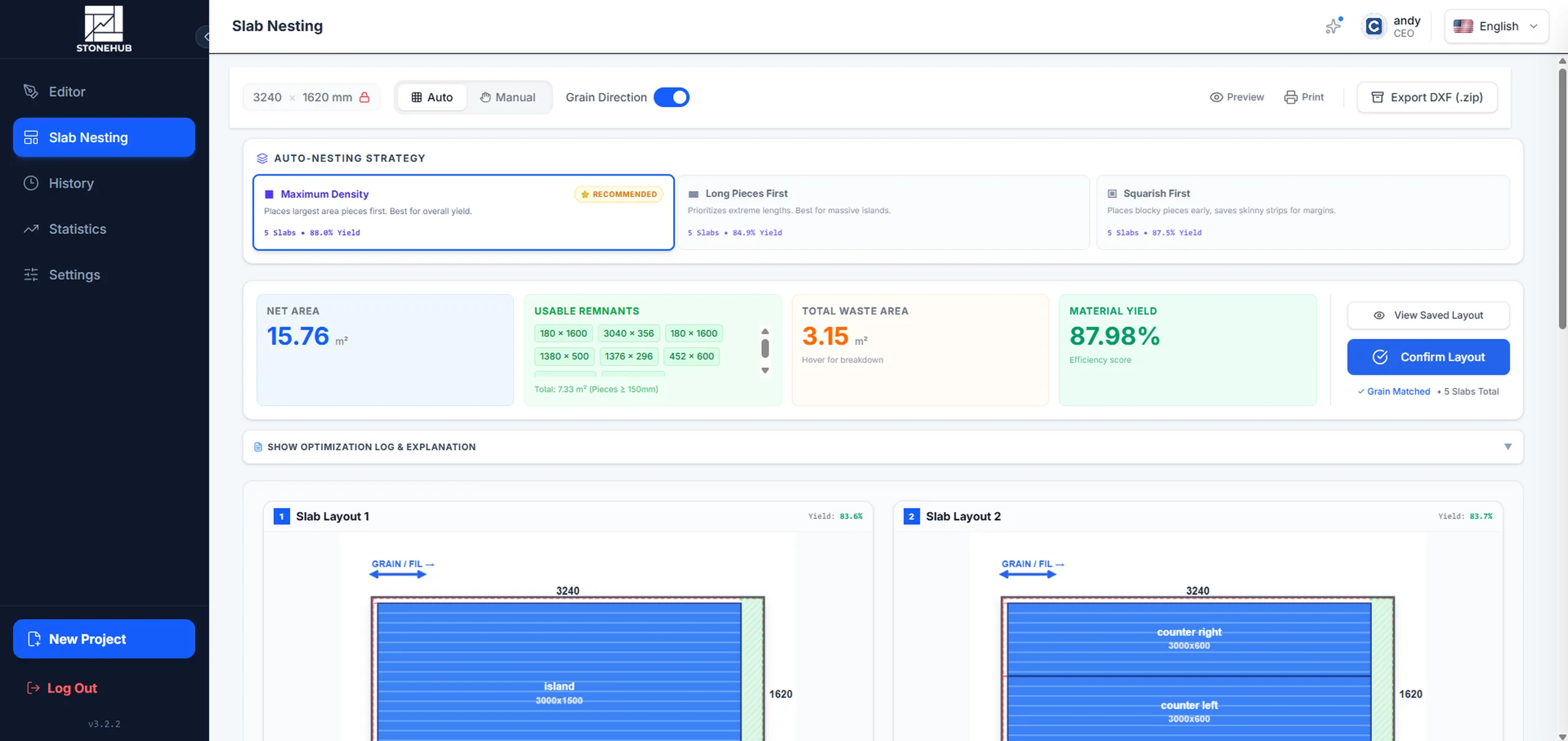Click the optimization log dropdown triangle
The height and width of the screenshot is (741, 1568).
[1508, 447]
